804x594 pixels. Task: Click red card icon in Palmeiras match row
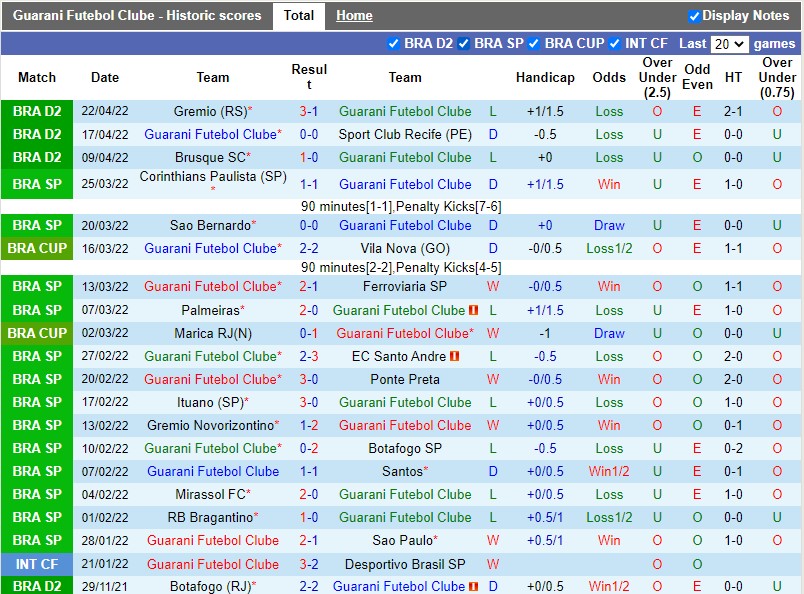[474, 310]
